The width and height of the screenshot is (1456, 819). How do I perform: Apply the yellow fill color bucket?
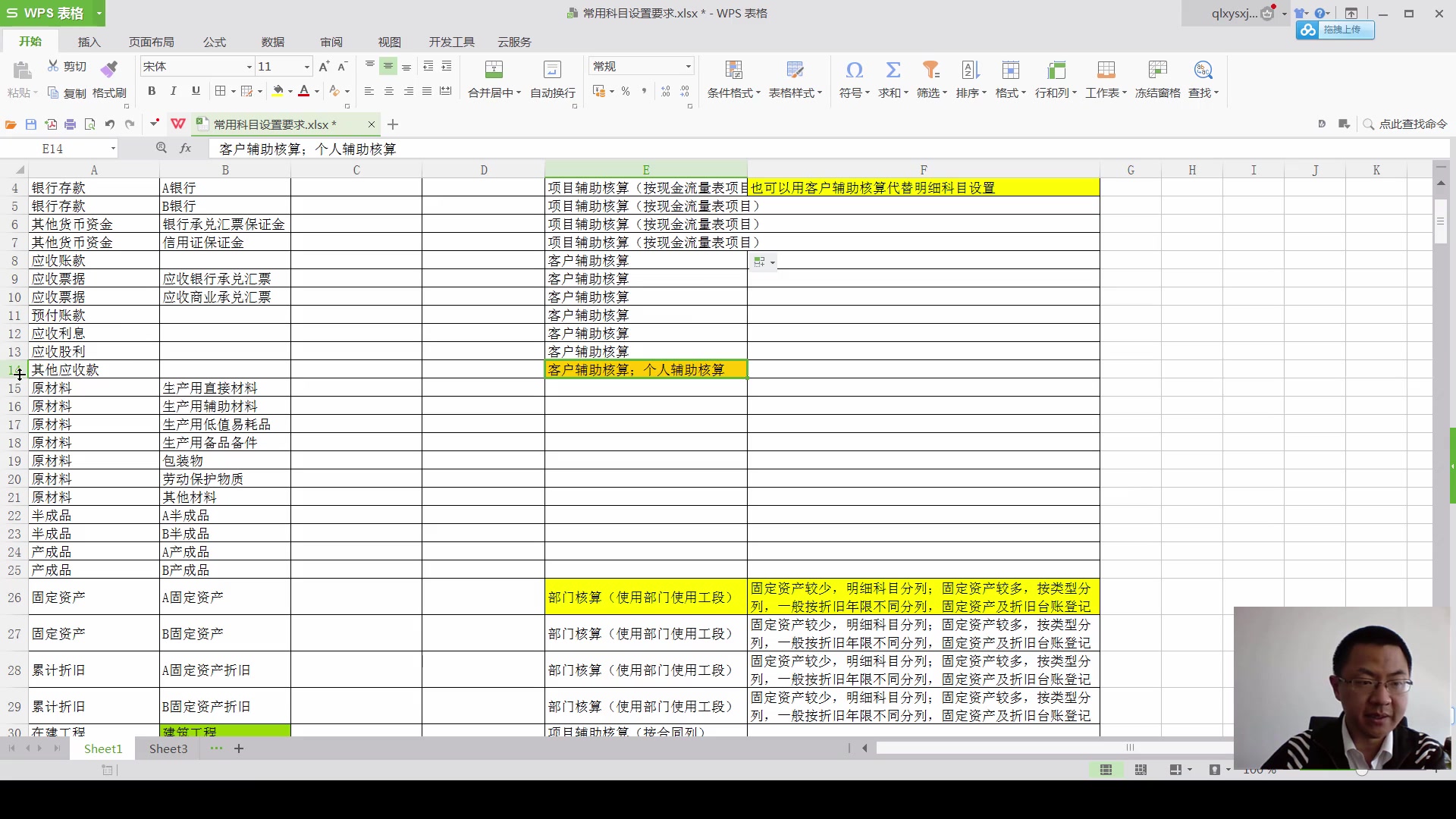(x=278, y=92)
